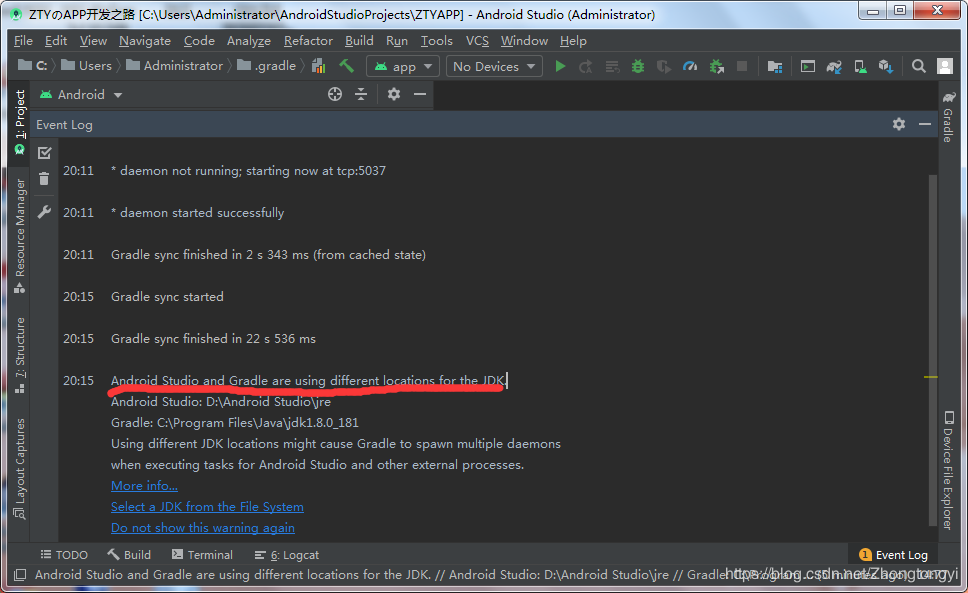Clear the event log with trash icon
Image resolution: width=968 pixels, height=593 pixels.
(44, 179)
